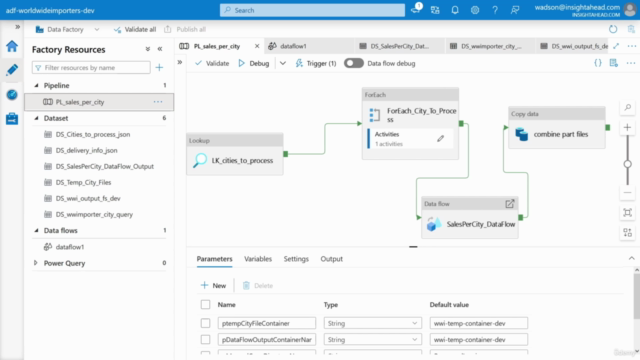Add a New parameter
This screenshot has height=360, width=640.
(213, 285)
